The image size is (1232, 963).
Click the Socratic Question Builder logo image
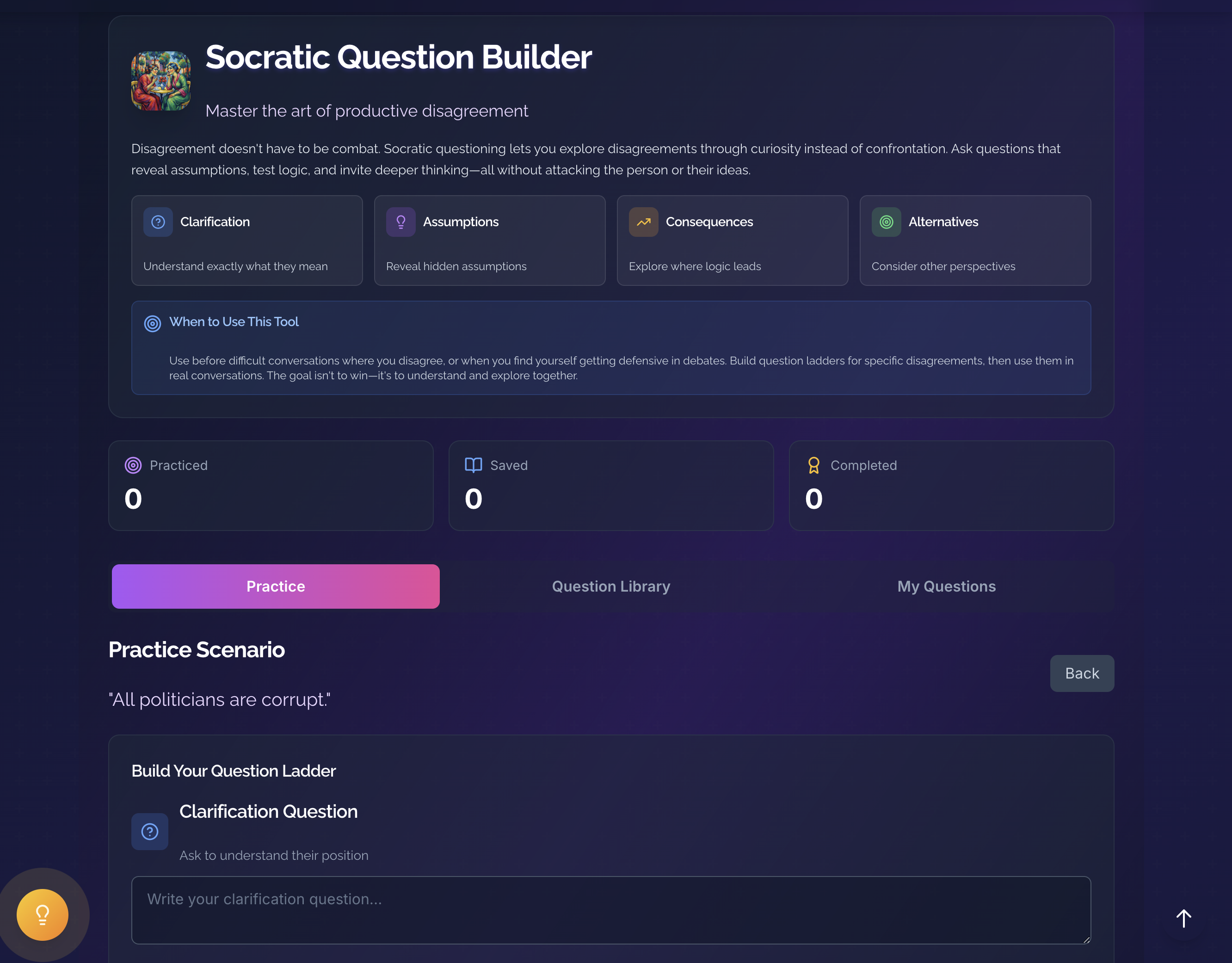point(161,80)
